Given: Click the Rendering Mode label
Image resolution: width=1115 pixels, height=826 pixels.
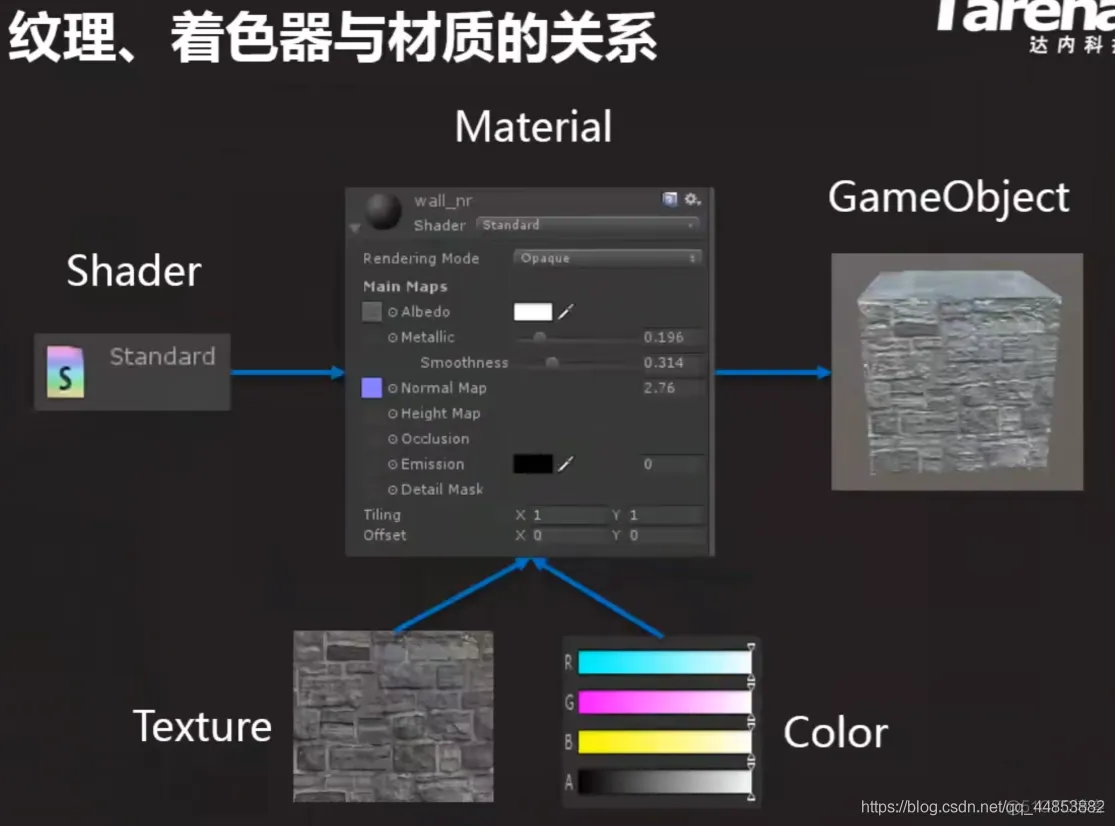Looking at the screenshot, I should point(421,259).
